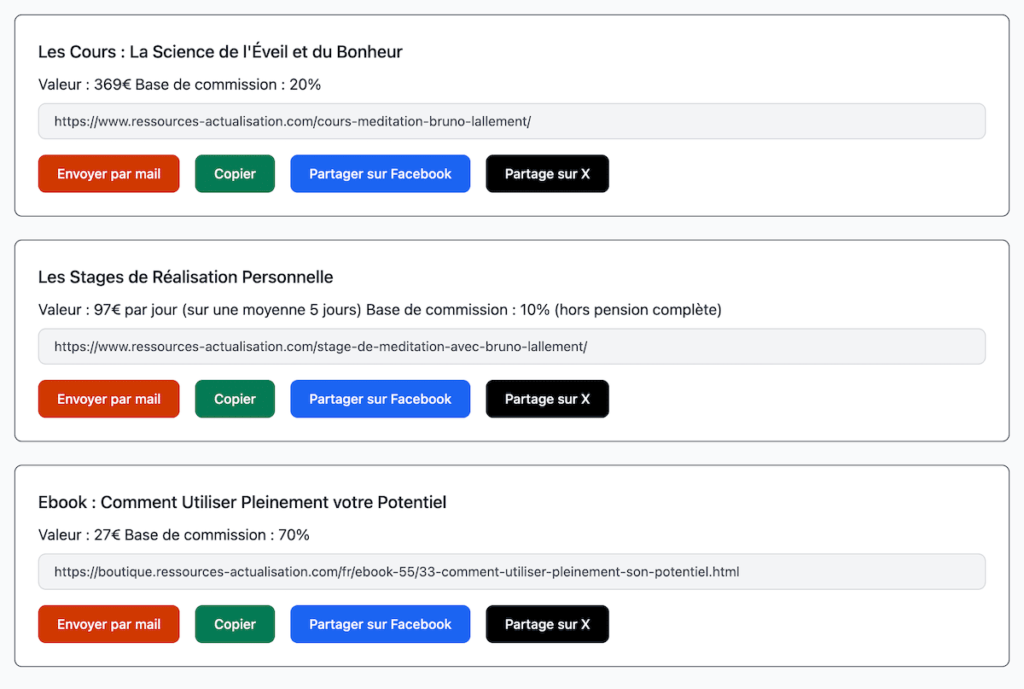Click the Les Cours card heading
Viewport: 1024px width, 689px height.
(219, 51)
